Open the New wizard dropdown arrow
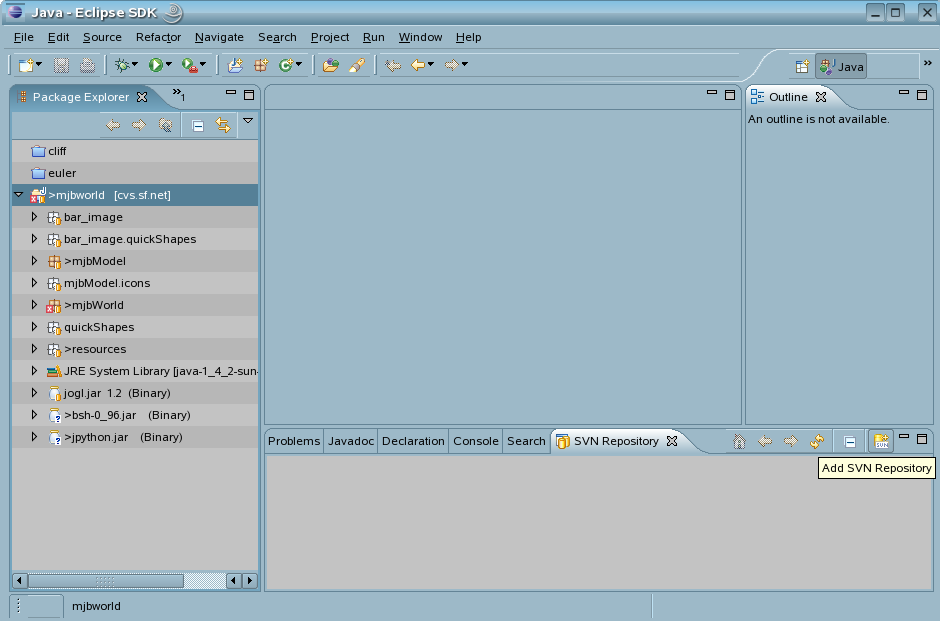The width and height of the screenshot is (940, 621). (39, 64)
